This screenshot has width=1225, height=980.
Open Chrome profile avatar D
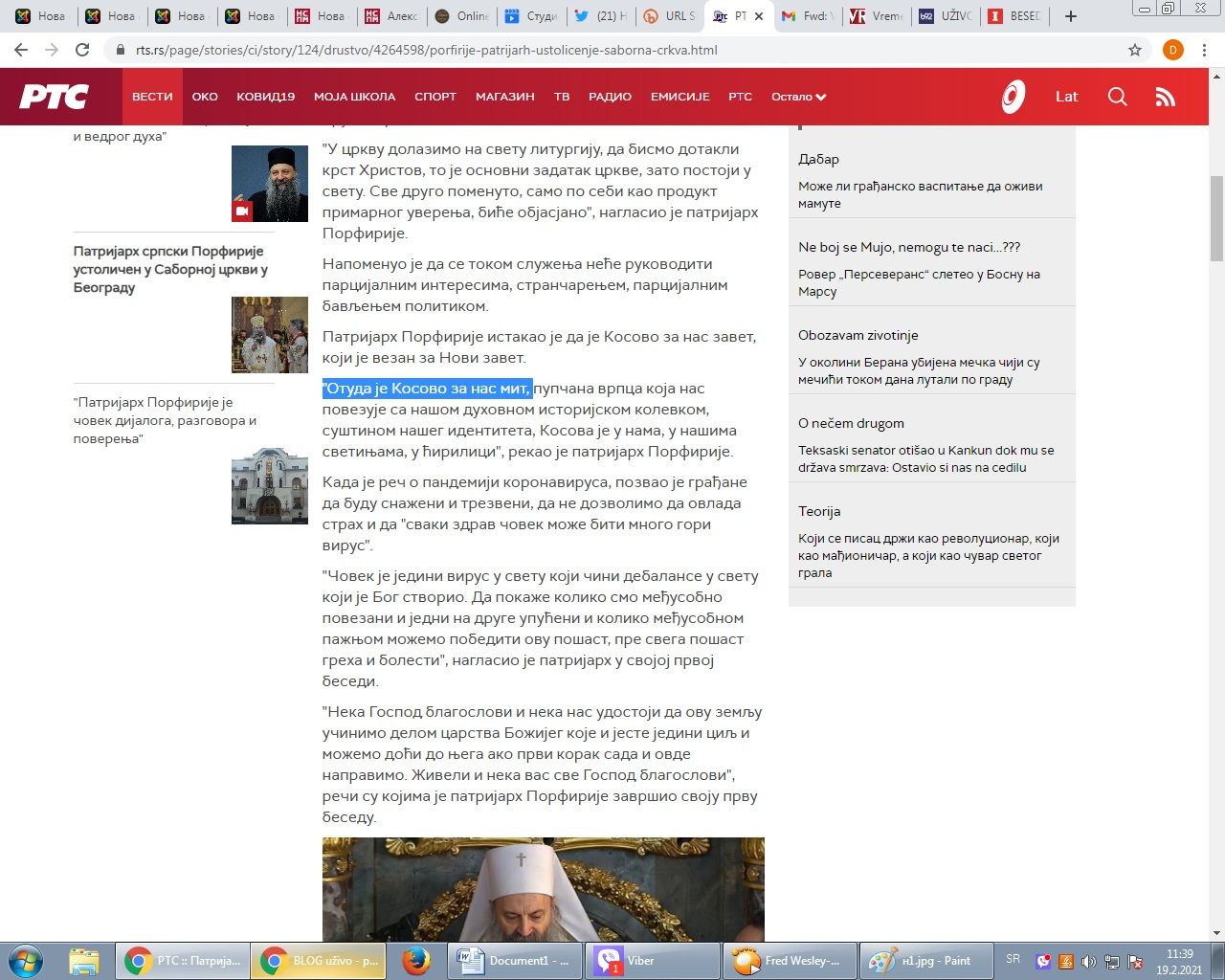click(x=1173, y=50)
